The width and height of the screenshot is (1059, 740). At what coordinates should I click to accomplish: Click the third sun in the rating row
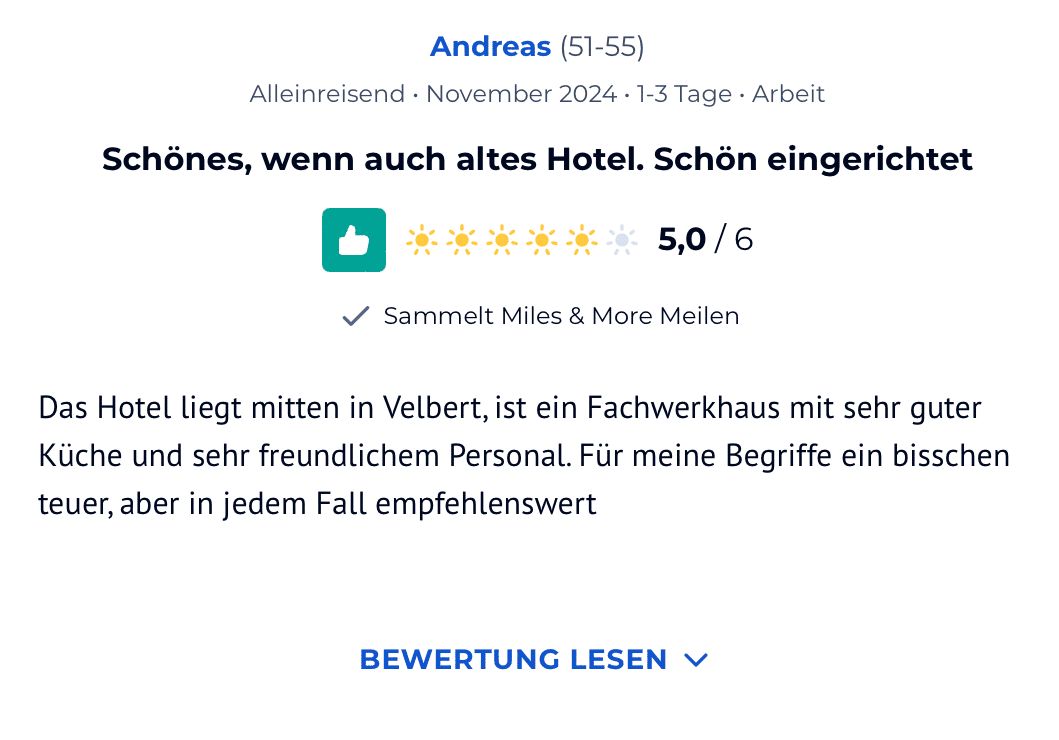pyautogui.click(x=502, y=240)
